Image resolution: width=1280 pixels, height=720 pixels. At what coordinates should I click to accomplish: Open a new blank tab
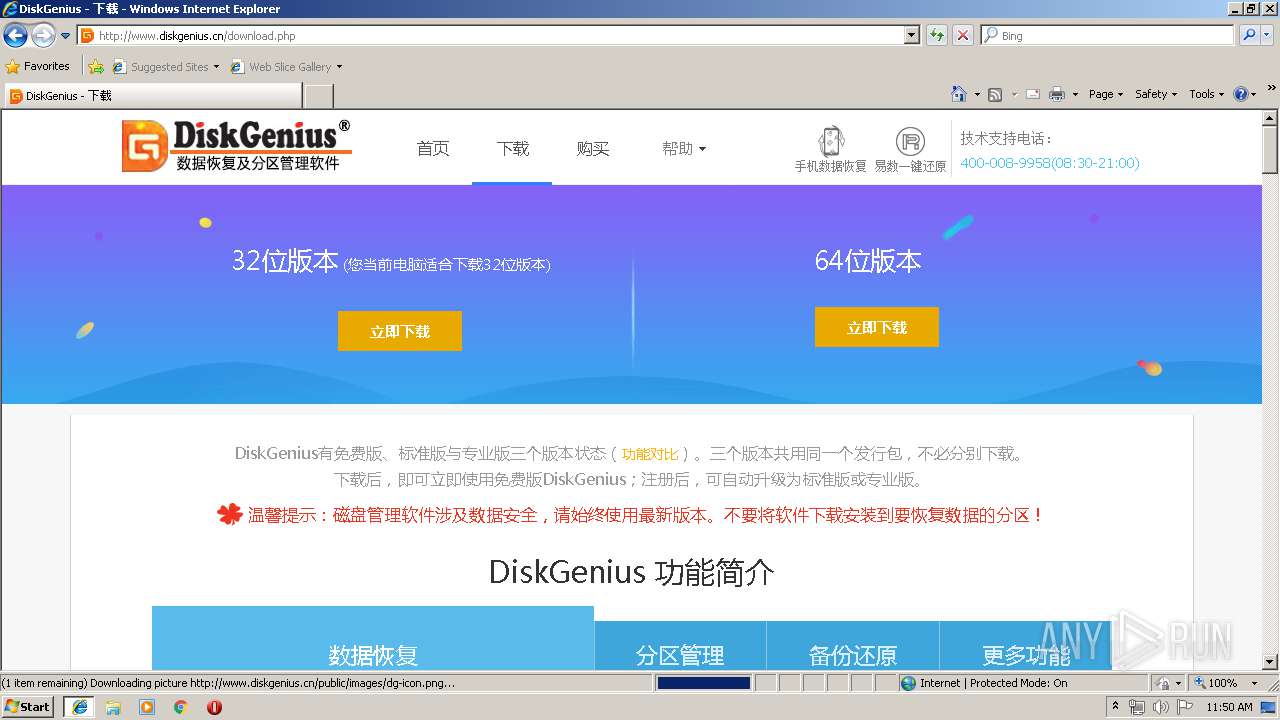[319, 96]
